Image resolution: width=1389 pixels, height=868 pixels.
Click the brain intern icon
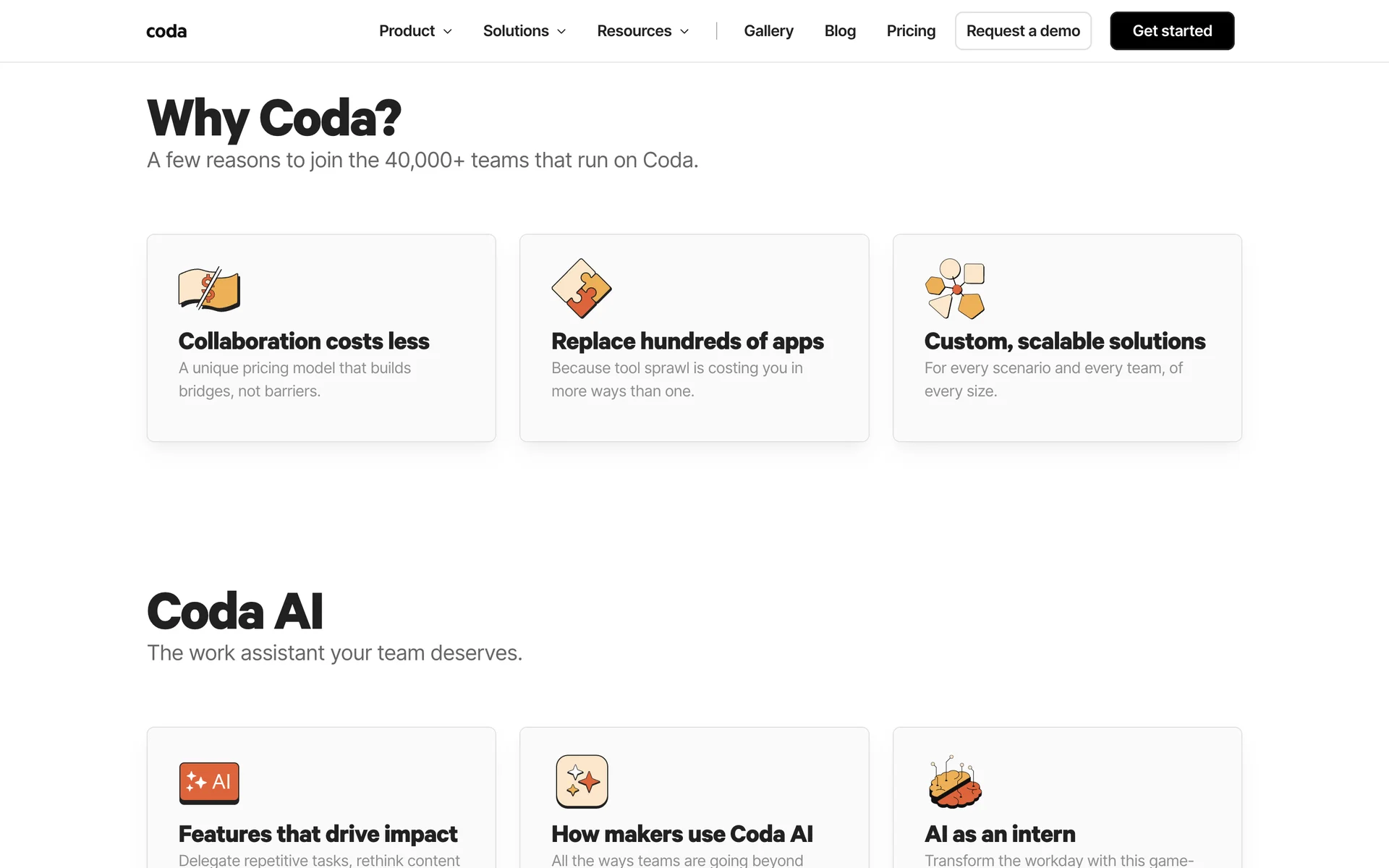pos(955,782)
